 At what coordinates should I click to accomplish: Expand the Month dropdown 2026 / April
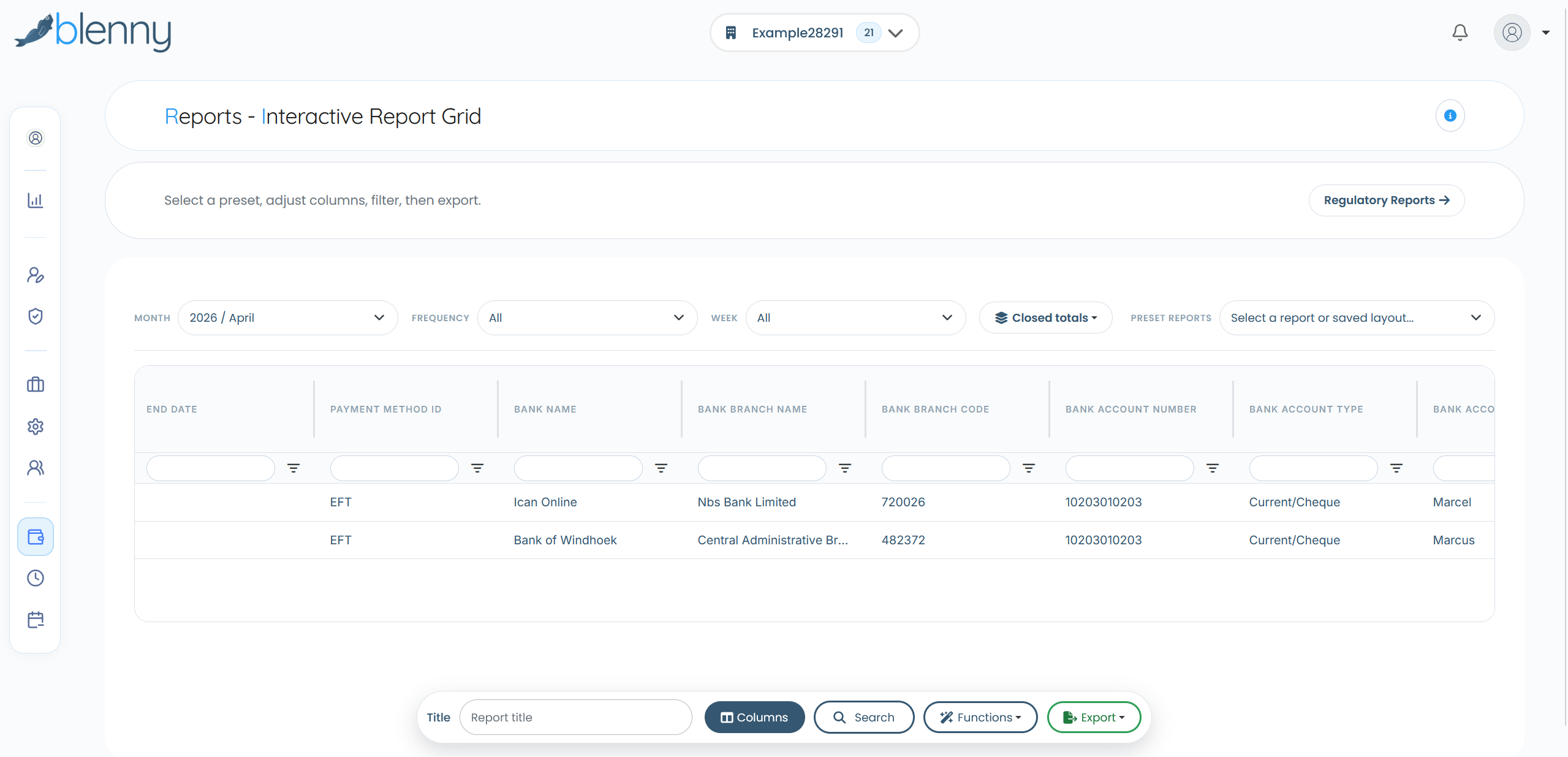click(287, 318)
